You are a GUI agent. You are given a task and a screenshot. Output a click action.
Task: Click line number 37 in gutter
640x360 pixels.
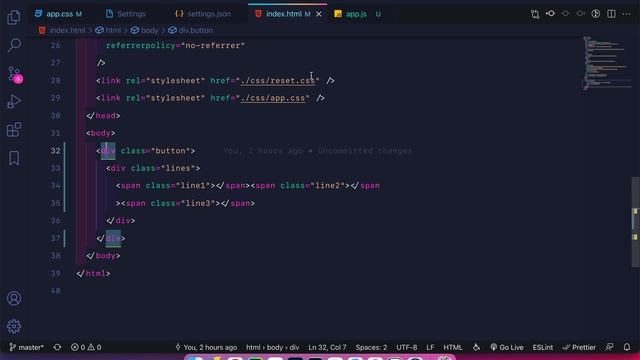tap(56, 238)
